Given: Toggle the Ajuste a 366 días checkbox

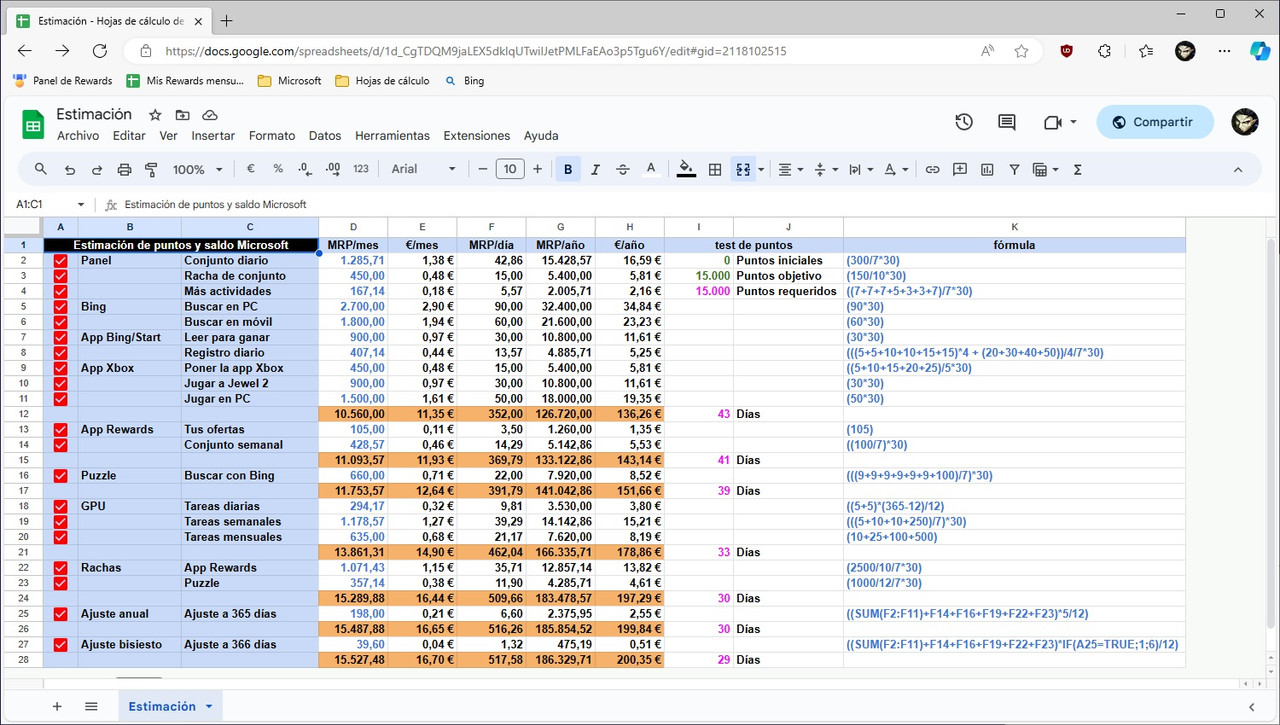Looking at the screenshot, I should click(x=61, y=645).
